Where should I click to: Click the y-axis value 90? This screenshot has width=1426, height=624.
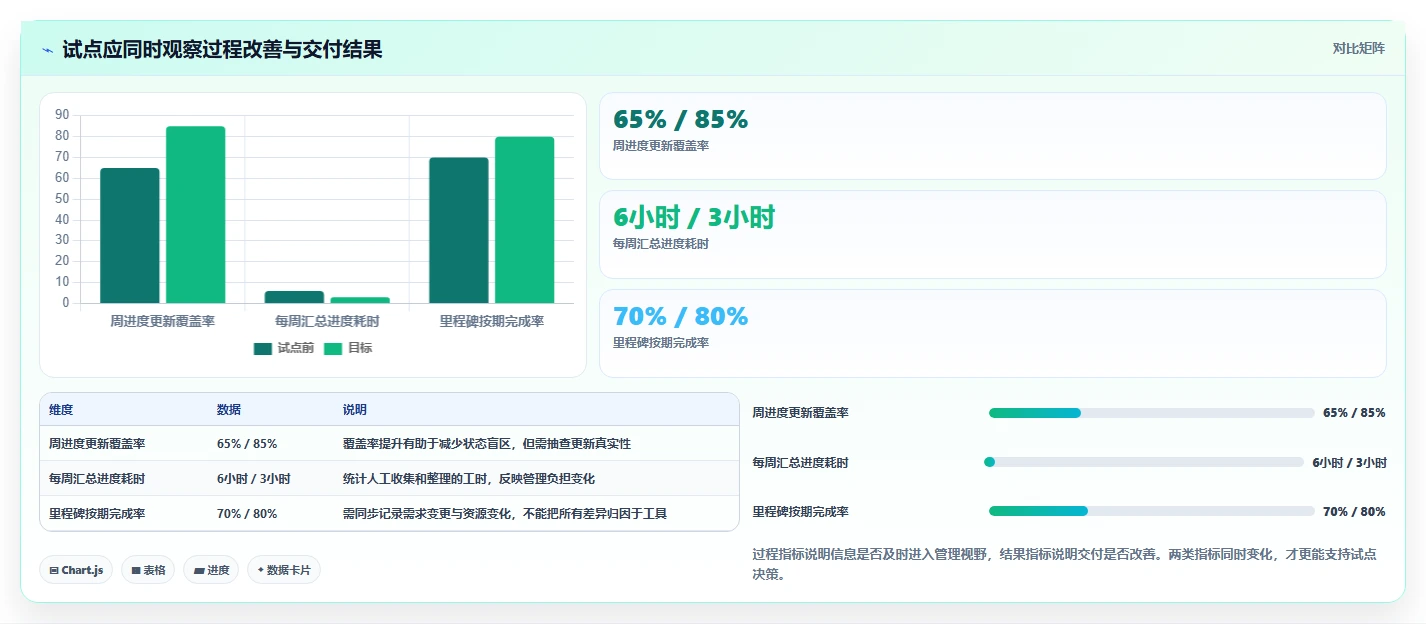point(62,115)
